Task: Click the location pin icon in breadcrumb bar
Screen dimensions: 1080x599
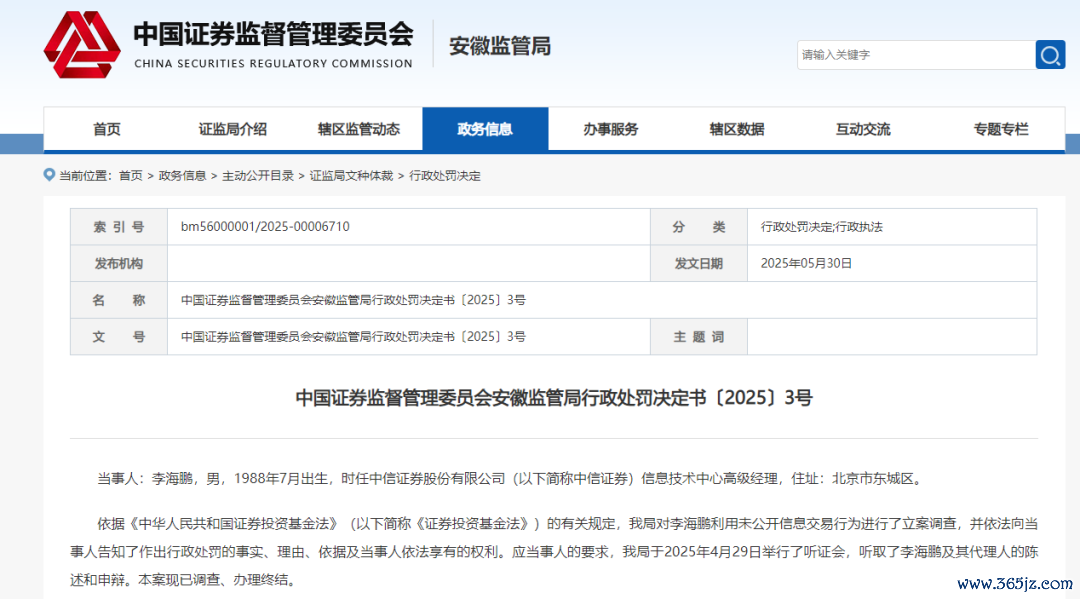Action: [x=48, y=174]
